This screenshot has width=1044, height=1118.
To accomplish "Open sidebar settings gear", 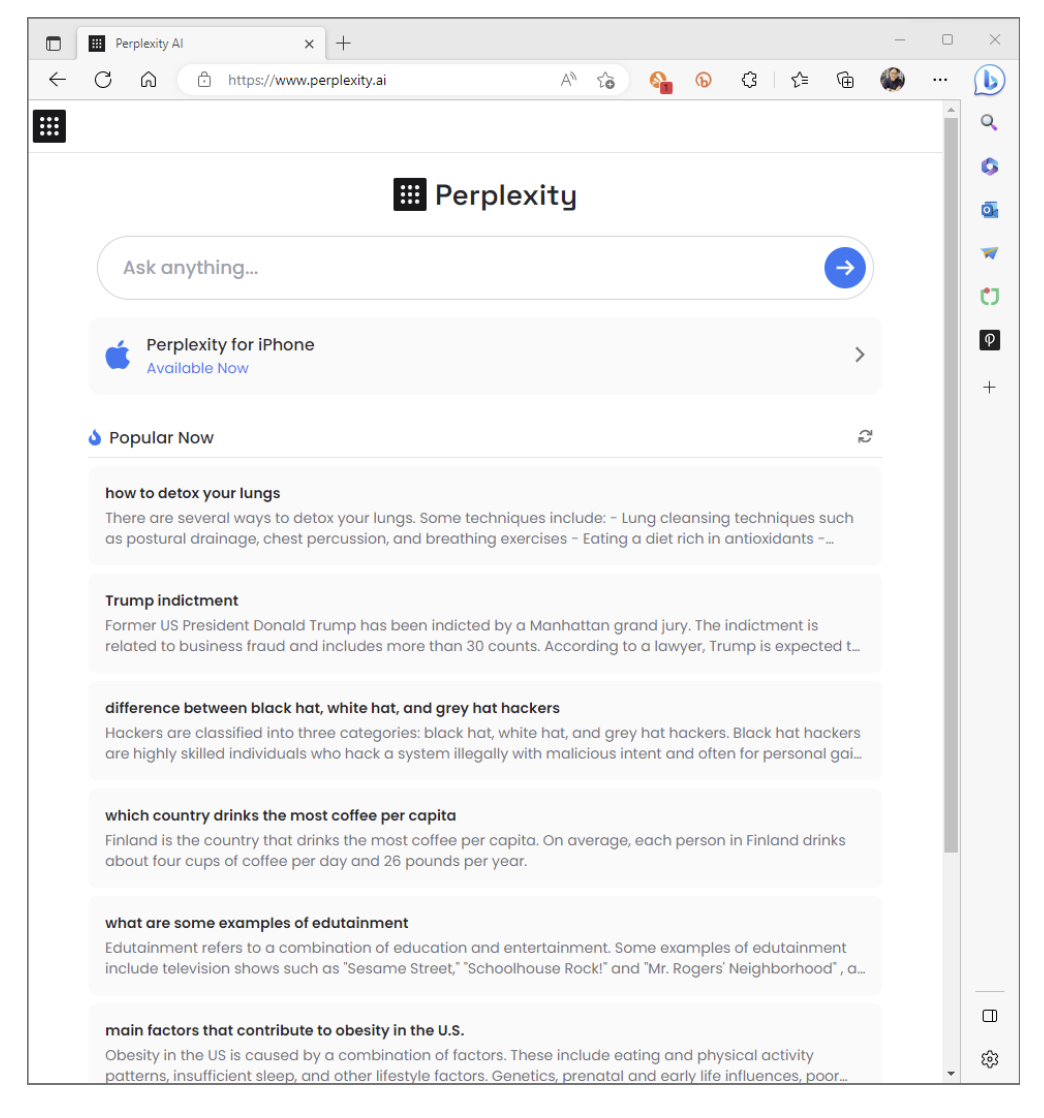I will 989,1060.
